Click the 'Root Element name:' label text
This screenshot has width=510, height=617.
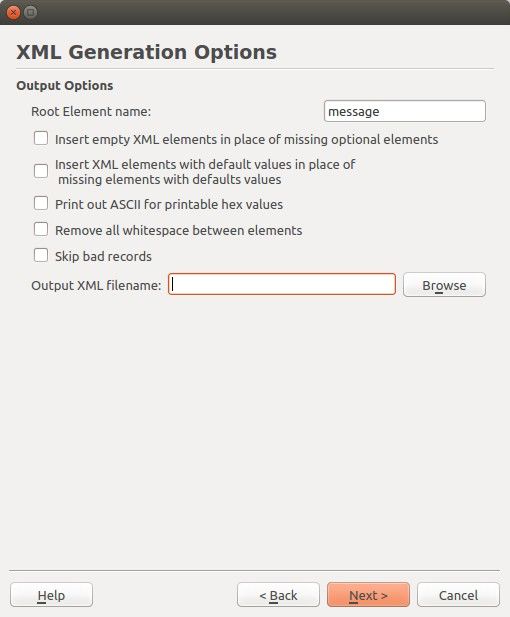91,111
